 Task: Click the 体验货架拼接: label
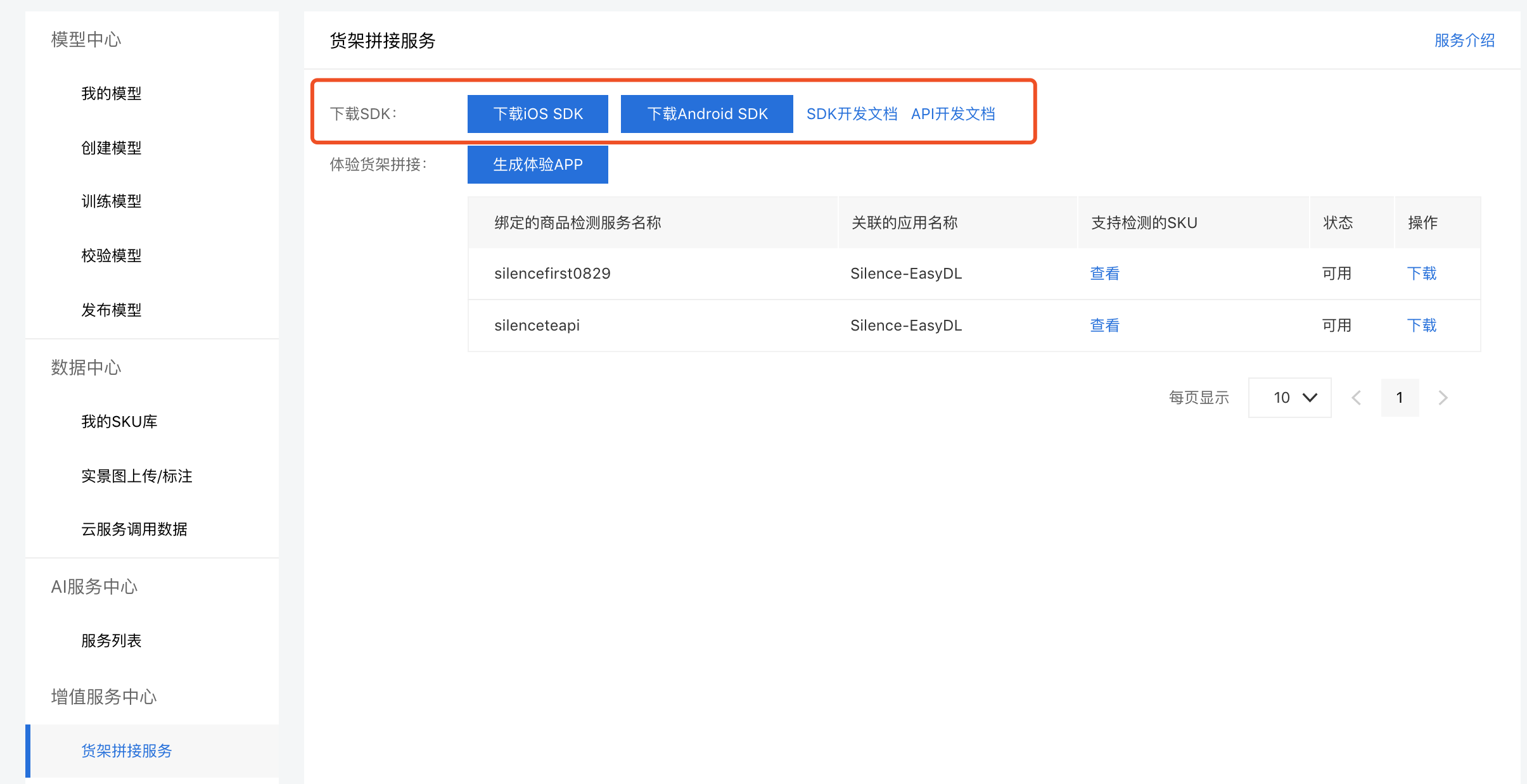pos(378,165)
